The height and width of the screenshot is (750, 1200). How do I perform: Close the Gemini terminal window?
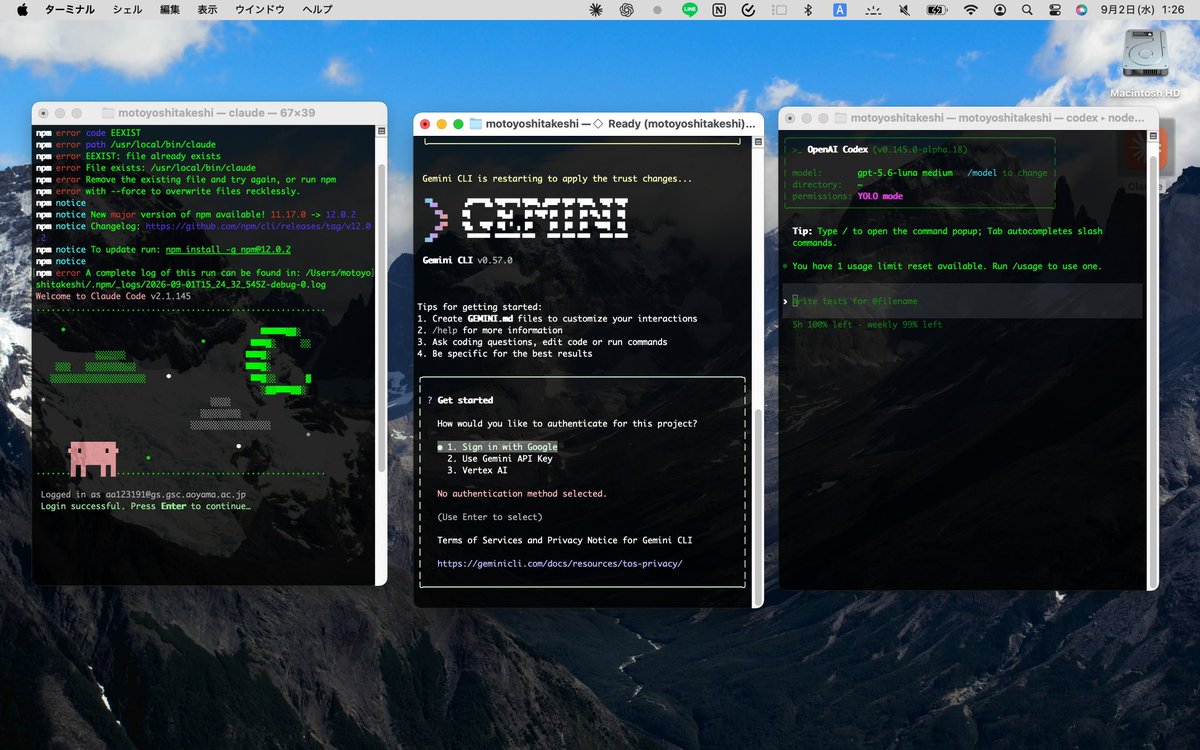point(425,124)
